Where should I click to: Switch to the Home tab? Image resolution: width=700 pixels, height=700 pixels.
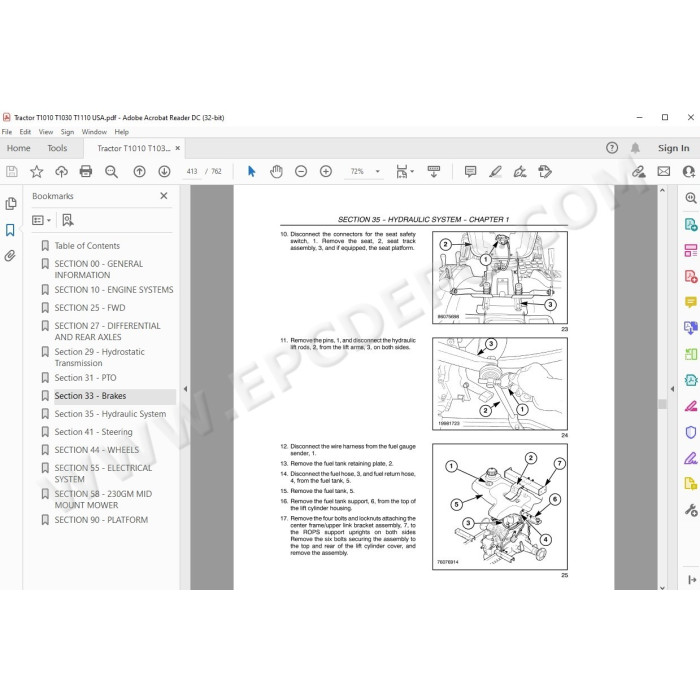click(x=18, y=148)
